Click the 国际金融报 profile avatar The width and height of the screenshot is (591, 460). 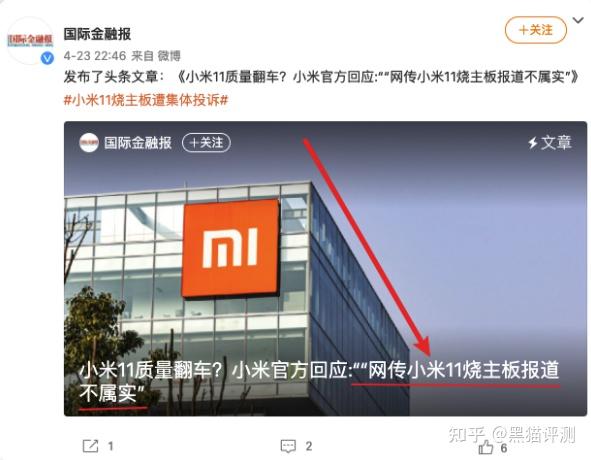pos(30,40)
